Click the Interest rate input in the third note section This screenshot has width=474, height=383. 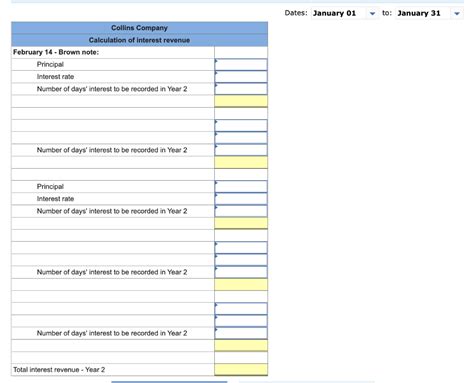241,199
